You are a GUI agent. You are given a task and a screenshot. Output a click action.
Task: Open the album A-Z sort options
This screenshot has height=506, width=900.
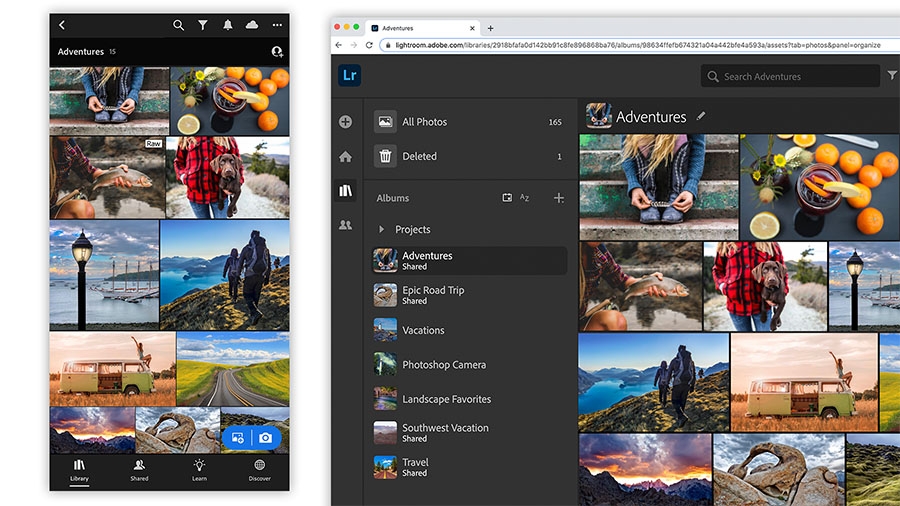525,197
